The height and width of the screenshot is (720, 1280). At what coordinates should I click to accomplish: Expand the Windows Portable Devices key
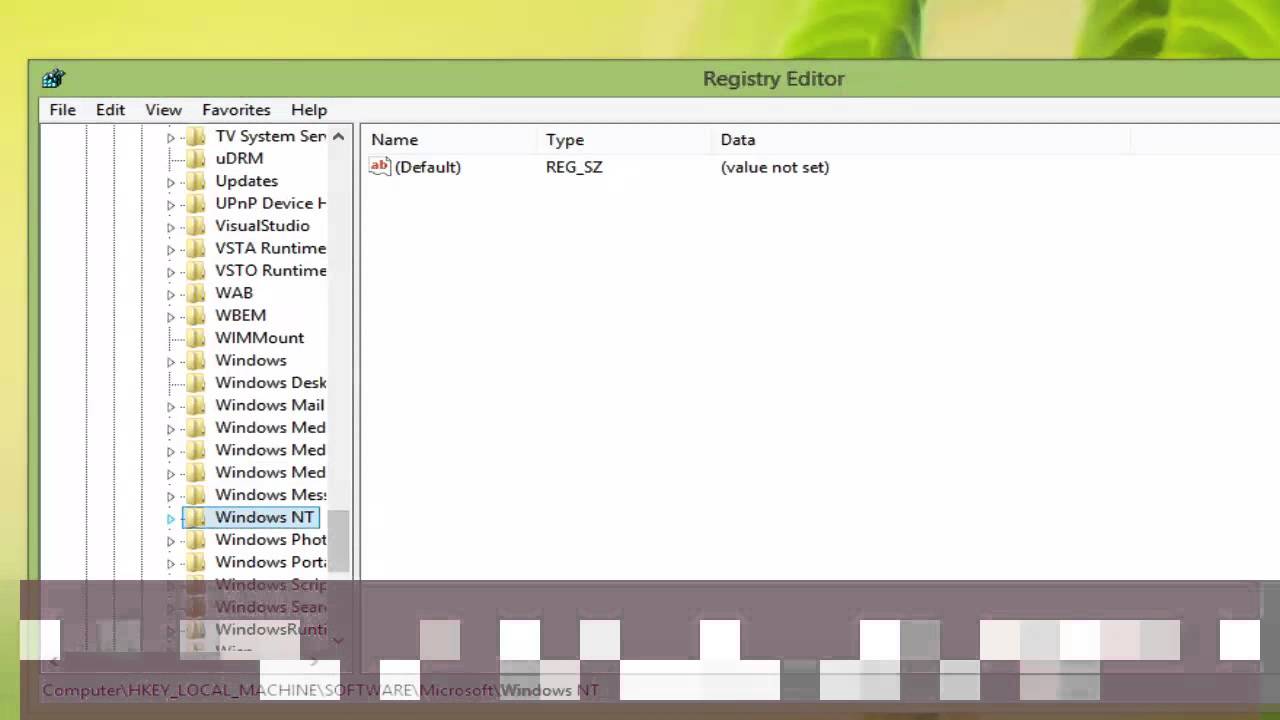[x=170, y=563]
